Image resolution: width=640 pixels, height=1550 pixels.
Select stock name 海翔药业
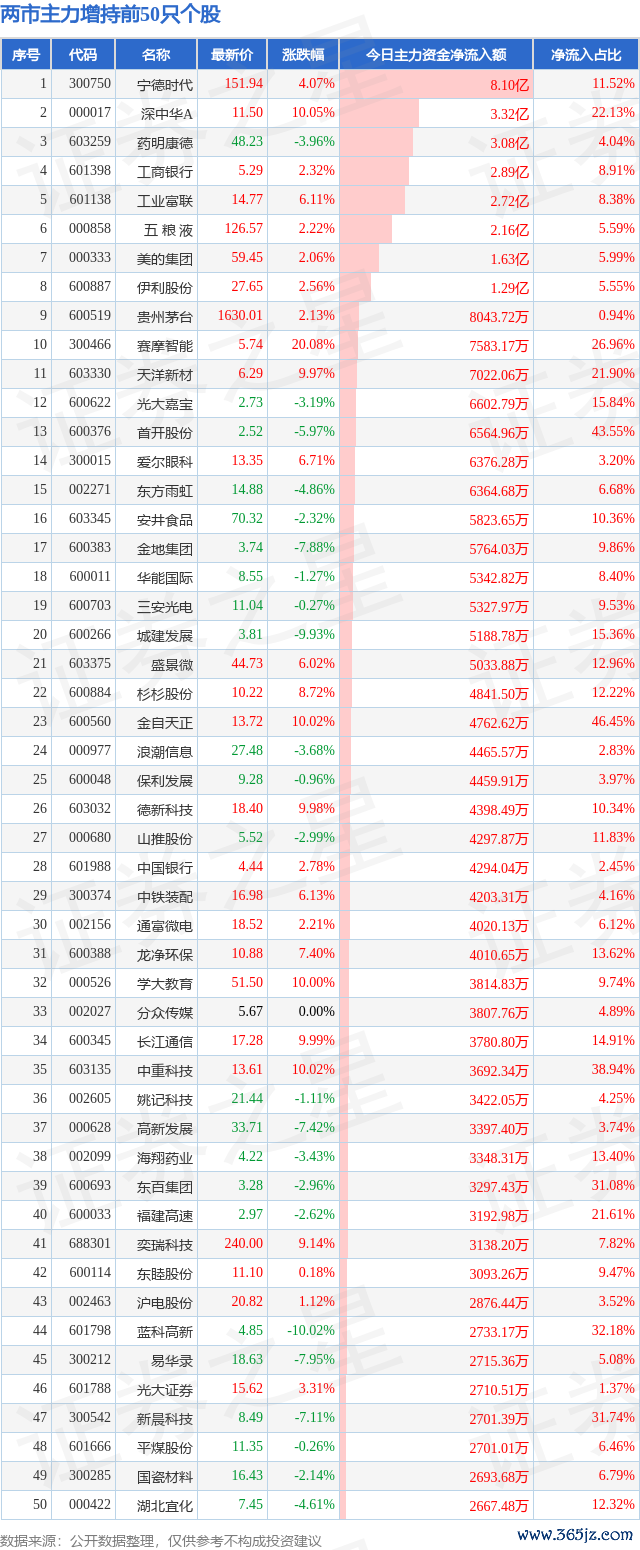pyautogui.click(x=165, y=1158)
